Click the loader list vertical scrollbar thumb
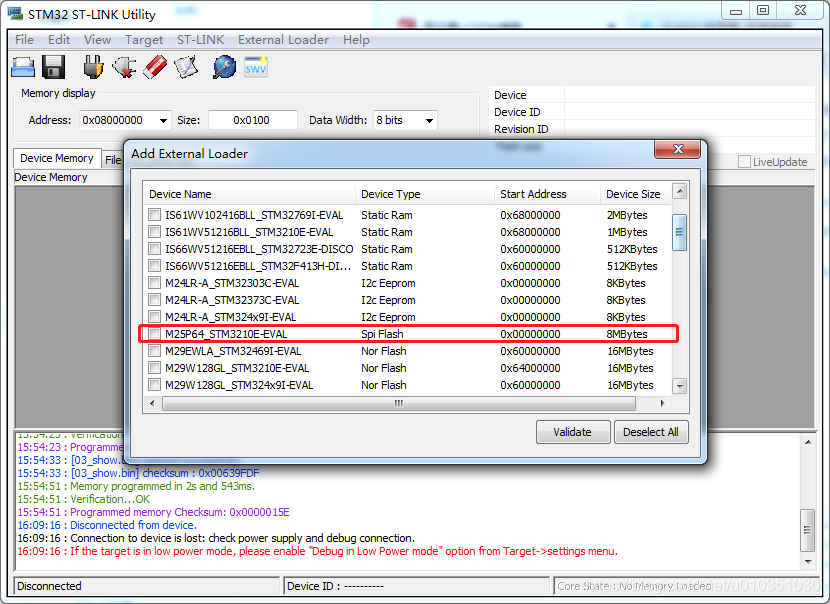The width and height of the screenshot is (830, 604). (680, 232)
